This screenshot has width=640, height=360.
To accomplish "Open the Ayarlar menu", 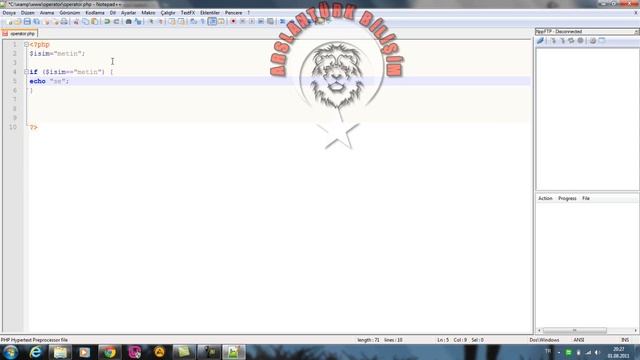I will pos(129,13).
